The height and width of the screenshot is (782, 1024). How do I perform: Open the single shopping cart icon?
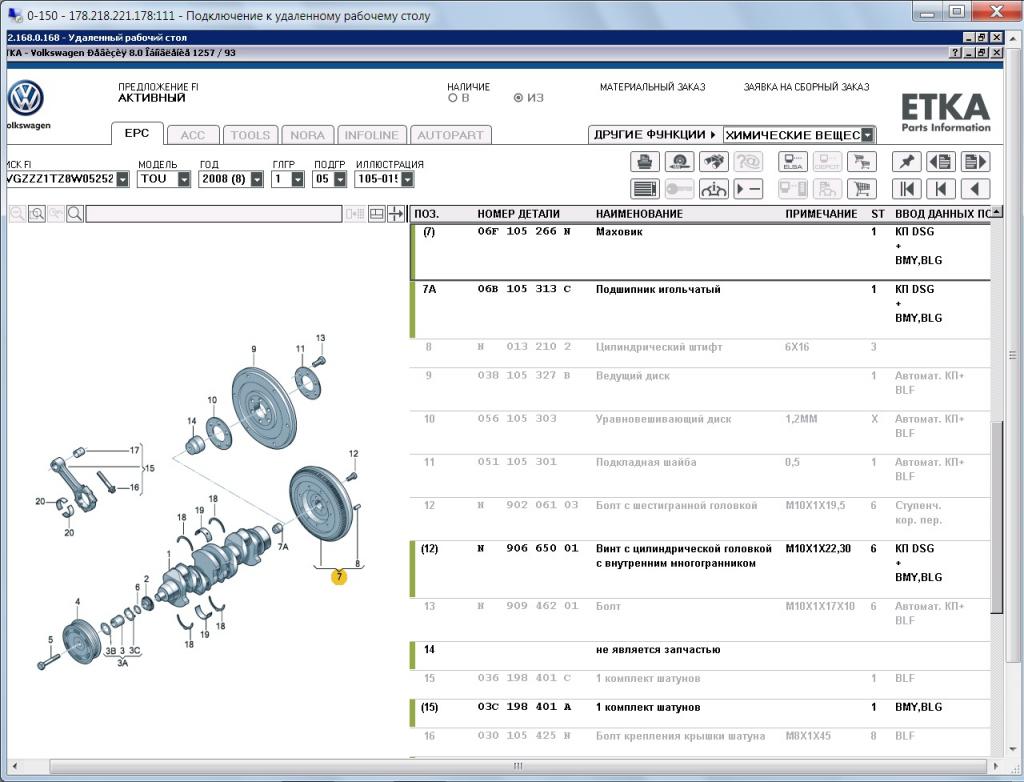tap(862, 189)
